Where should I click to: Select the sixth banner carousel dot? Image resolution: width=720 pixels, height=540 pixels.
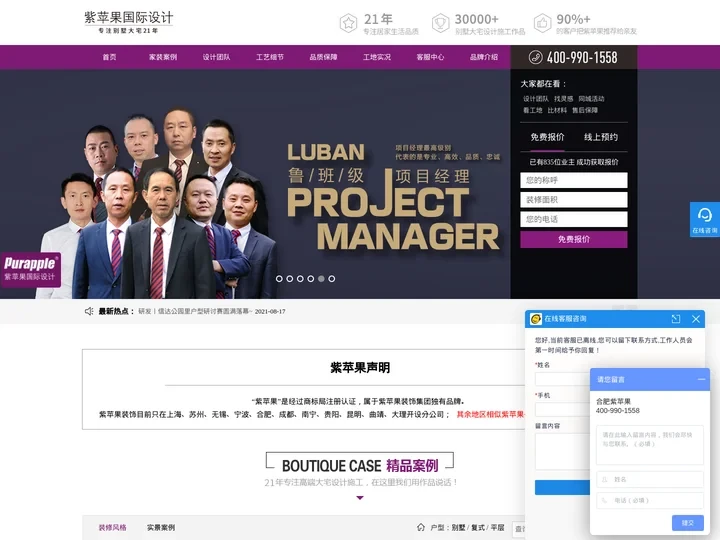(x=332, y=279)
